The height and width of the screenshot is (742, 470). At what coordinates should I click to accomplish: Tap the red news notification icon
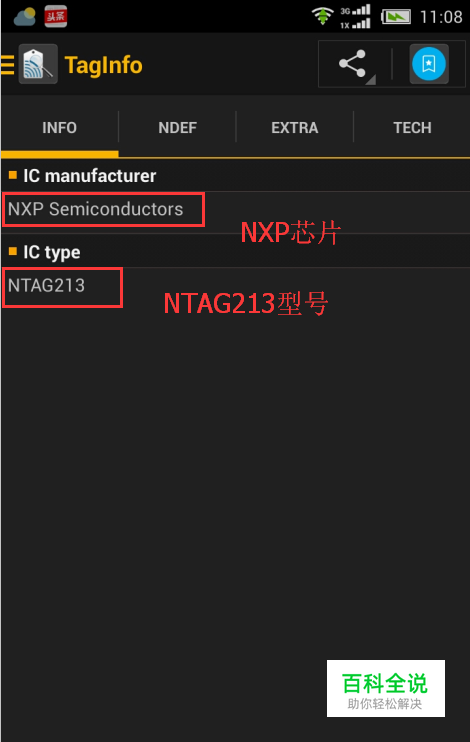coord(56,17)
